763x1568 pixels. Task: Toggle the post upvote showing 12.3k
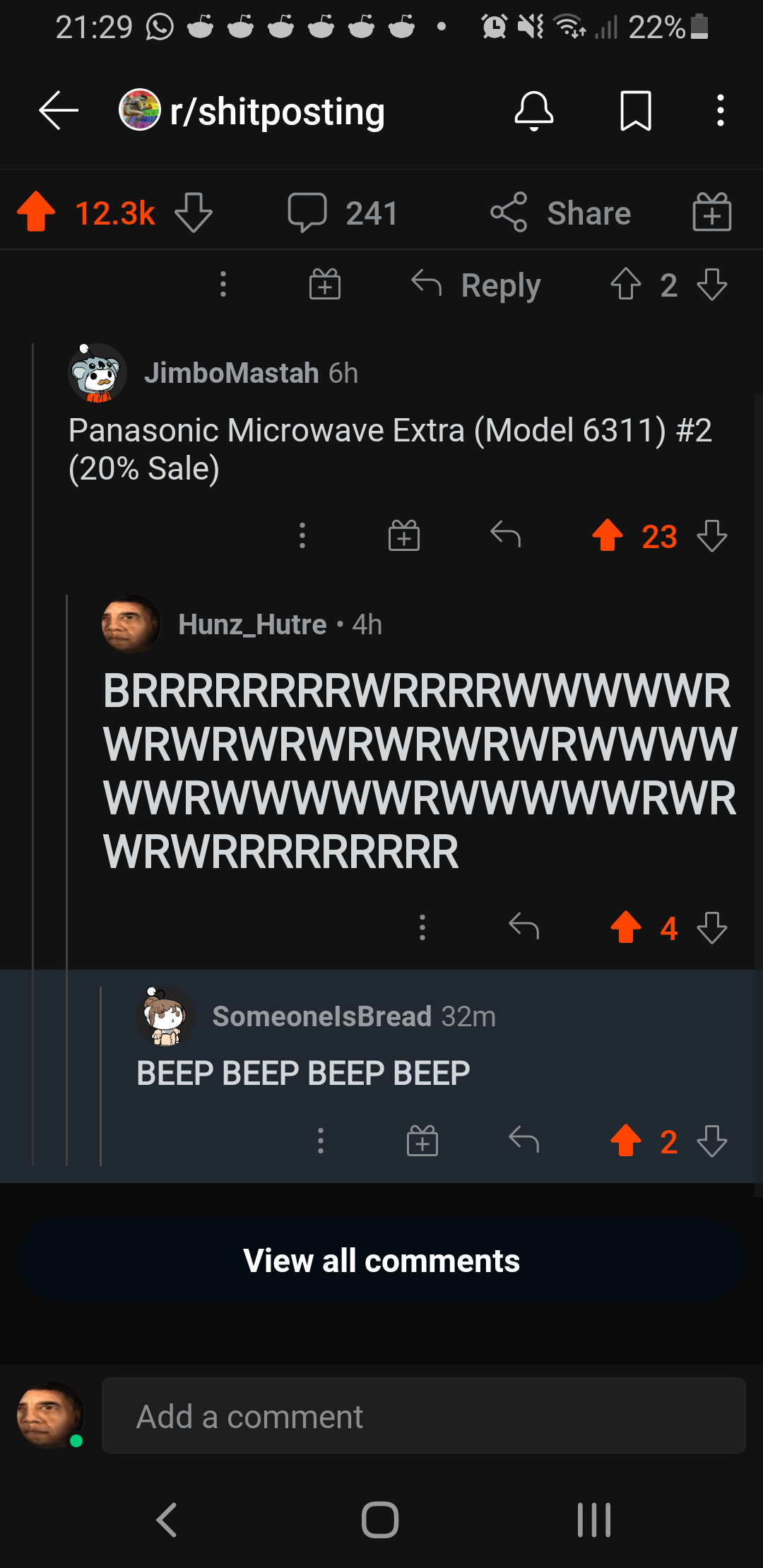click(x=36, y=212)
